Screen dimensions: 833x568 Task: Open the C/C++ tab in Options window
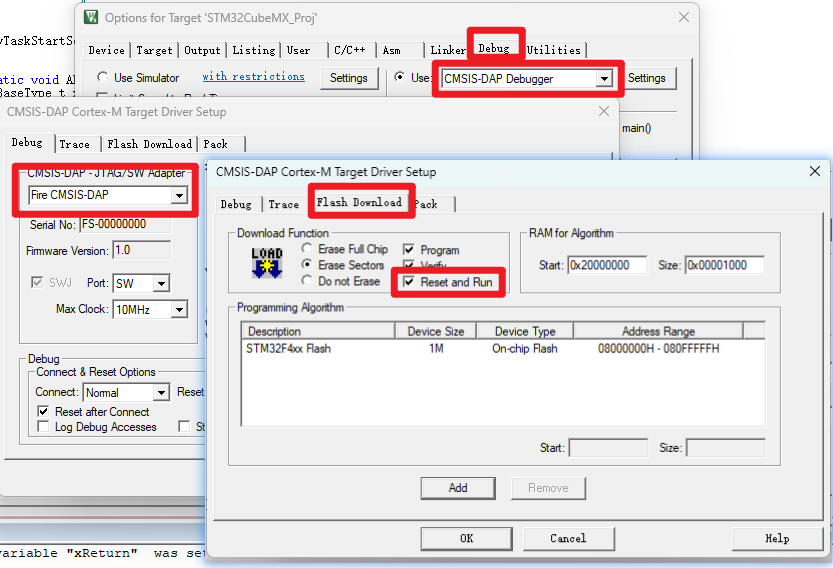point(350,50)
